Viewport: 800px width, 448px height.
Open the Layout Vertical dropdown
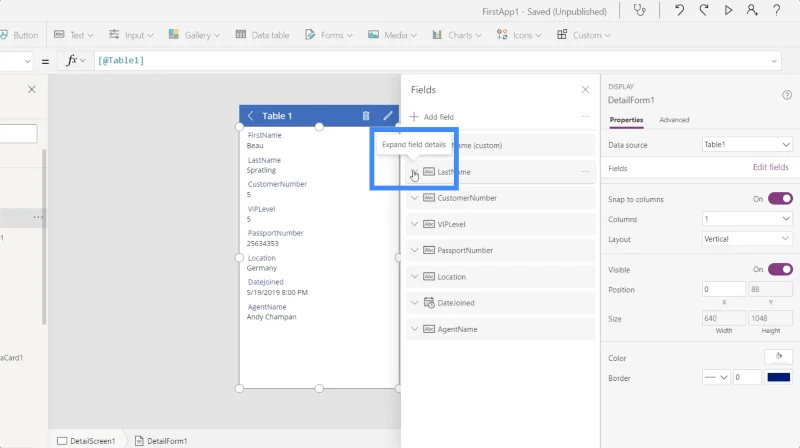click(x=747, y=239)
